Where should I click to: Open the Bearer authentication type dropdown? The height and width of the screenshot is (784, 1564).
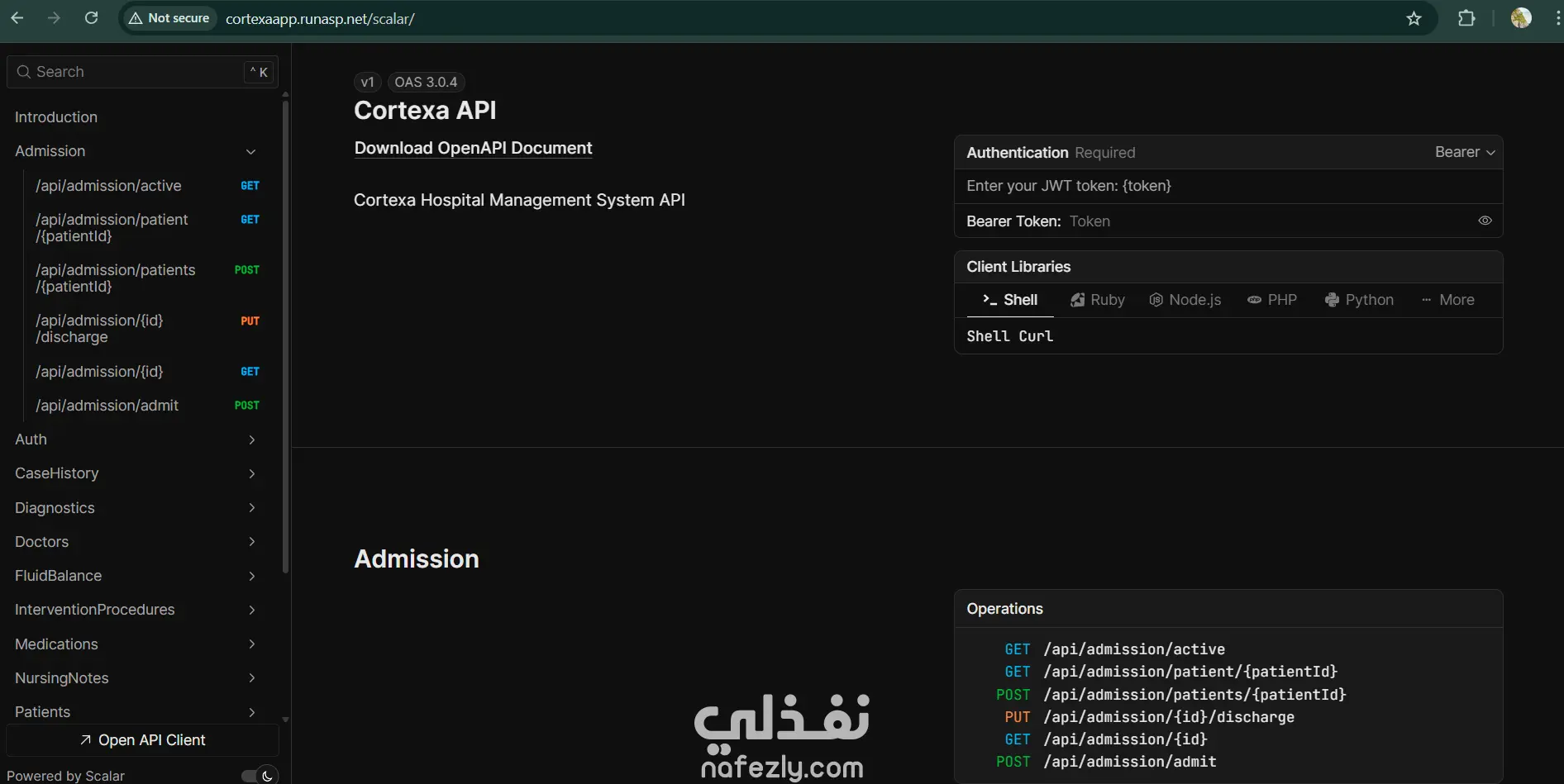click(x=1465, y=152)
